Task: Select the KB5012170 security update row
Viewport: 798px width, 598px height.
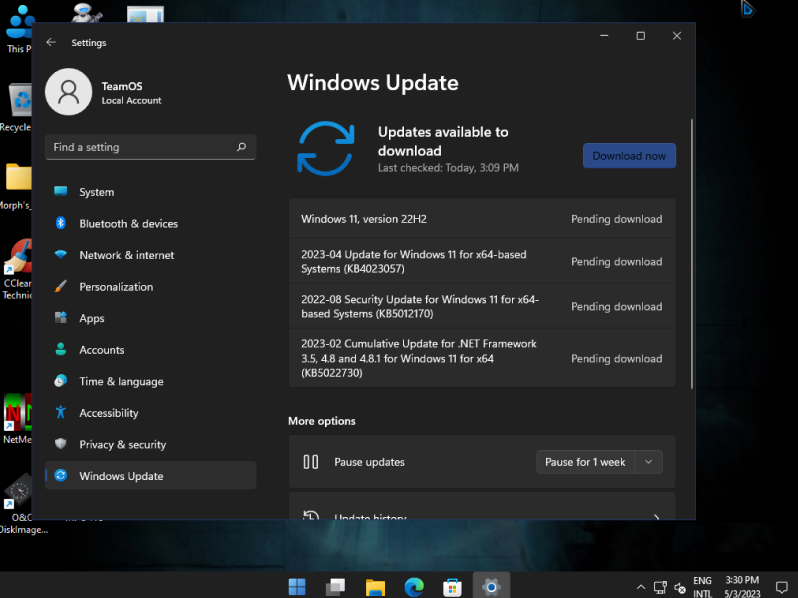Action: tap(481, 306)
